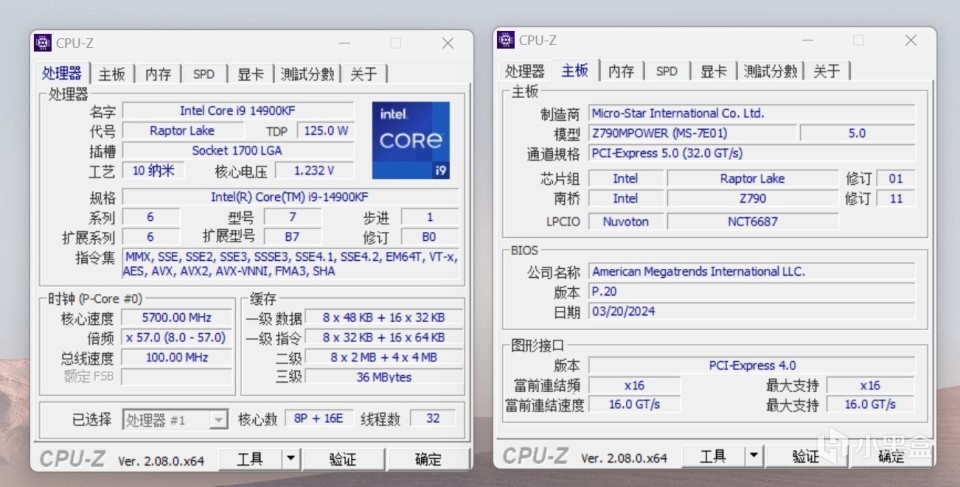Minimize the right CPU-Z window
Viewport: 960px width, 487px height.
(x=808, y=40)
